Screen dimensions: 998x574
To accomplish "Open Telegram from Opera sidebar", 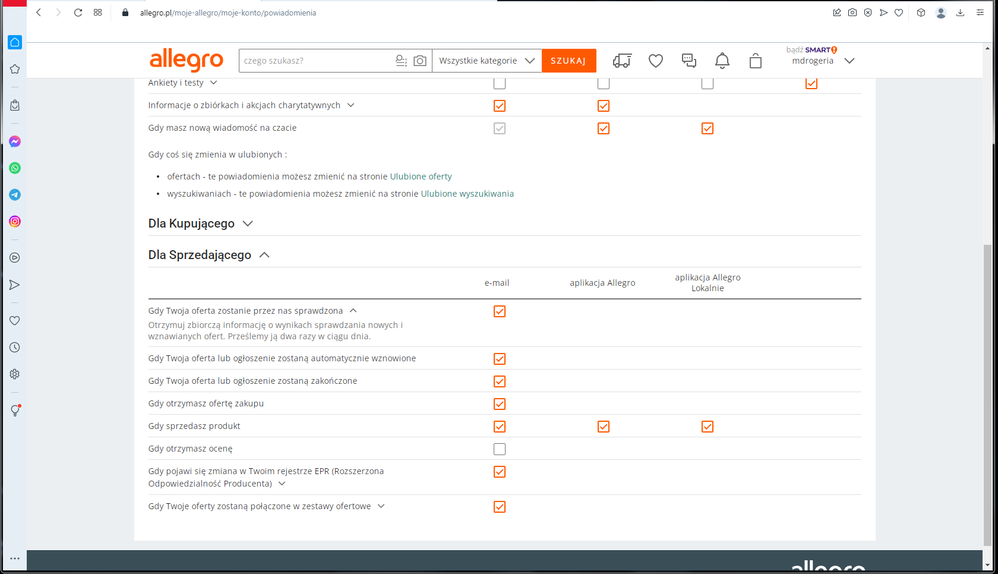I will tap(15, 195).
